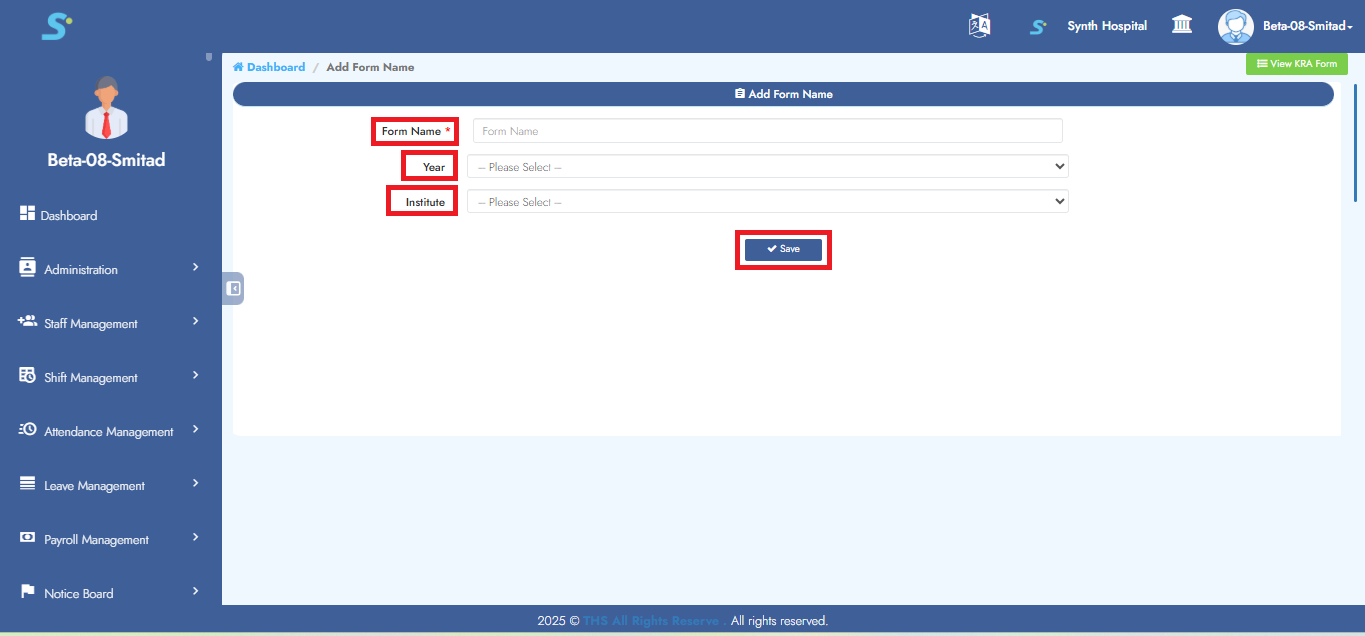Open the Beta-08-Smitad user dropdown menu
The height and width of the screenshot is (636, 1365).
(1307, 26)
